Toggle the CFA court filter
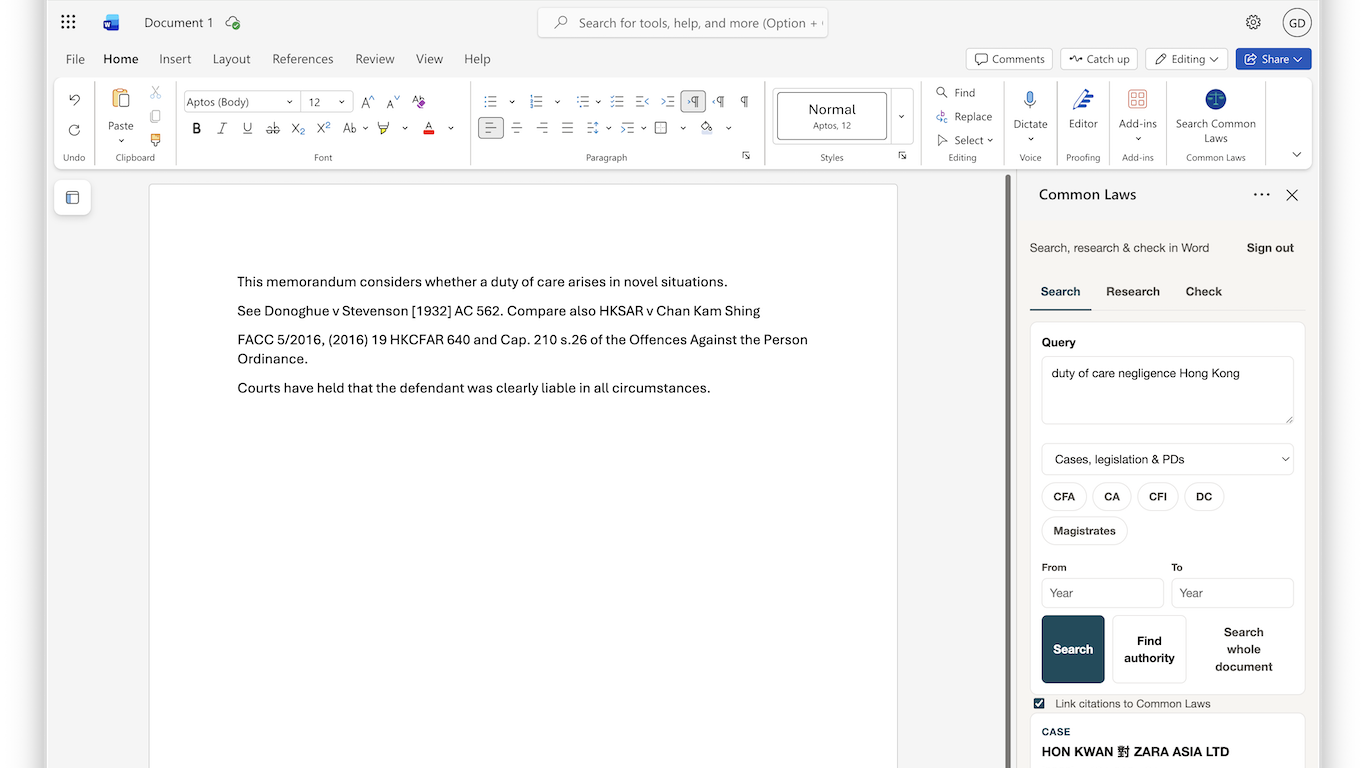This screenshot has width=1366, height=768. point(1064,497)
